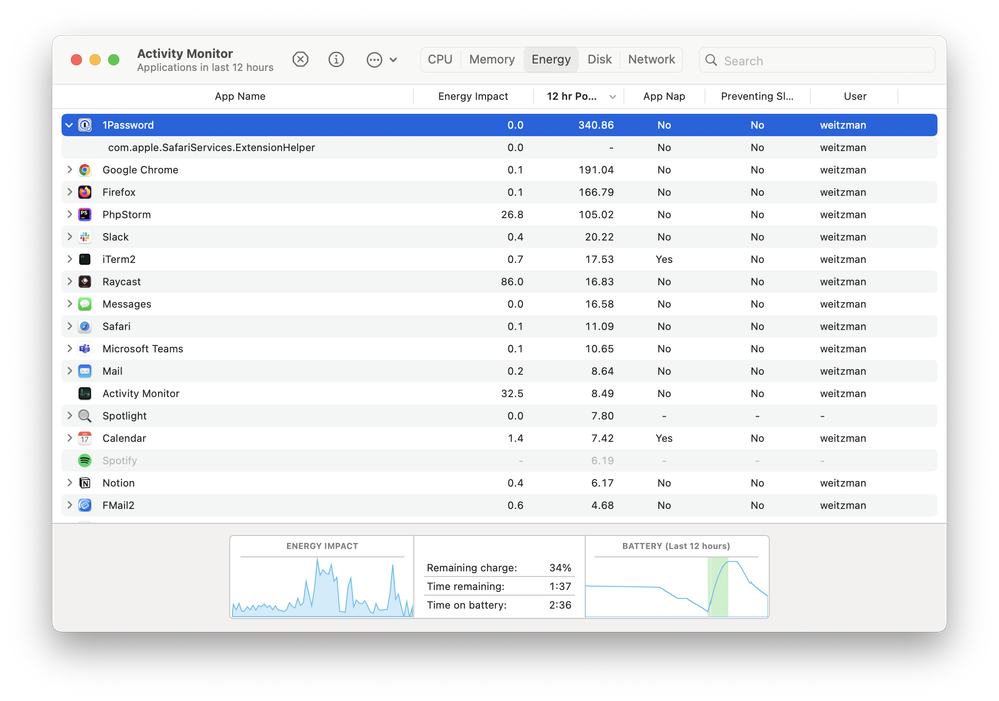Click the Notion app icon
Screen dimensions: 999x701
tap(85, 482)
